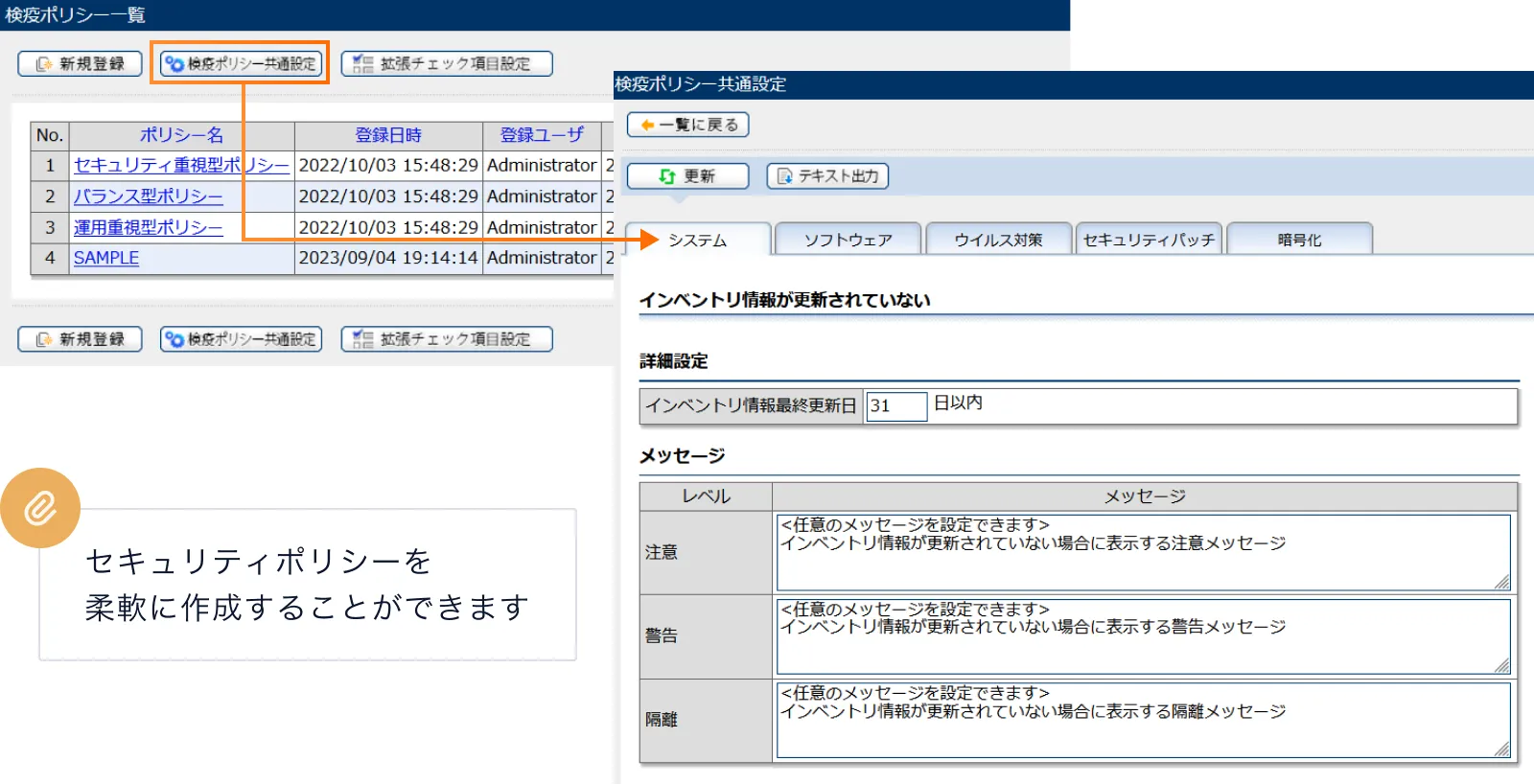This screenshot has width=1534, height=784.
Task: Open the SAMPLE policy link
Action: pos(106,258)
